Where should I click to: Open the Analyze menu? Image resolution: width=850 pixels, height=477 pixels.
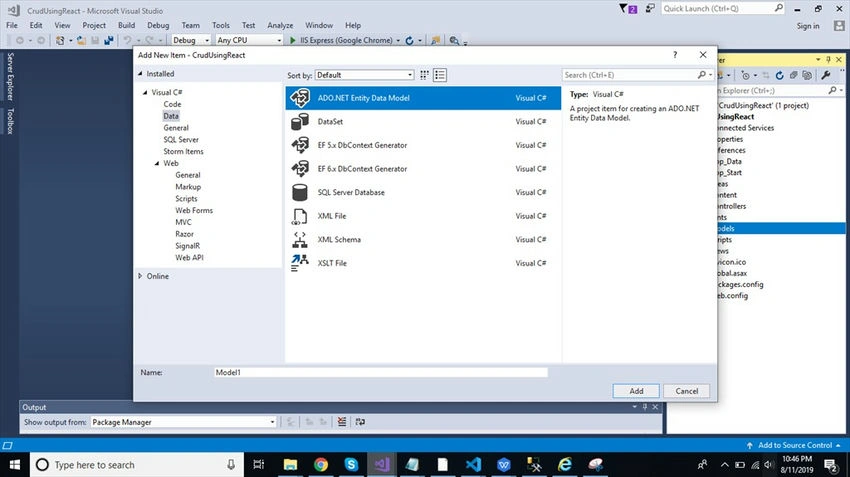click(x=280, y=25)
